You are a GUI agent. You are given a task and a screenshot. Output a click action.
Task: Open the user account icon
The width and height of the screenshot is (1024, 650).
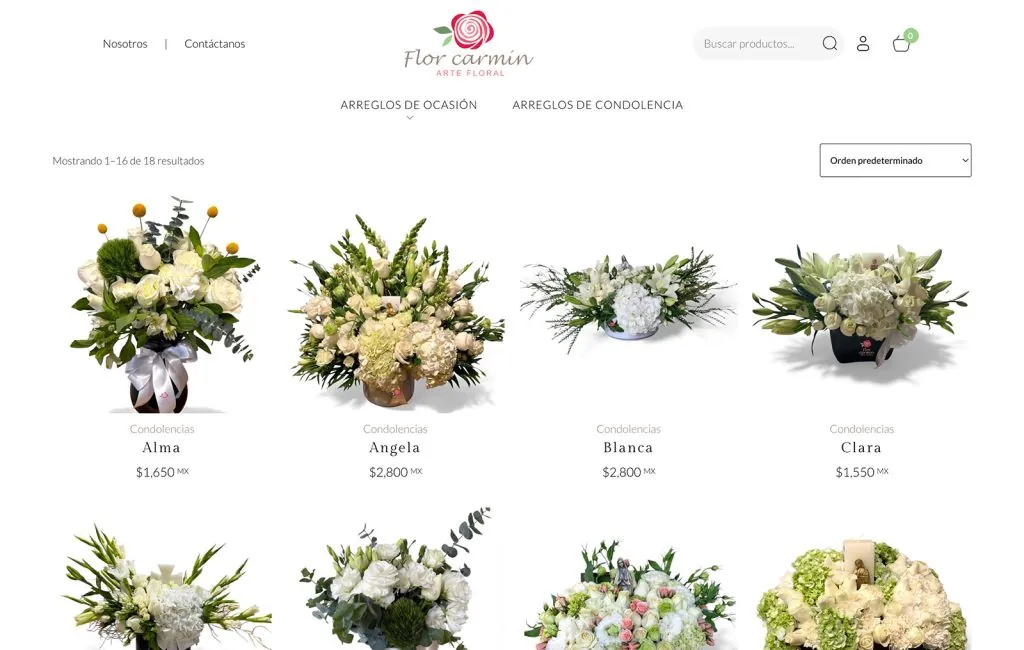point(863,44)
